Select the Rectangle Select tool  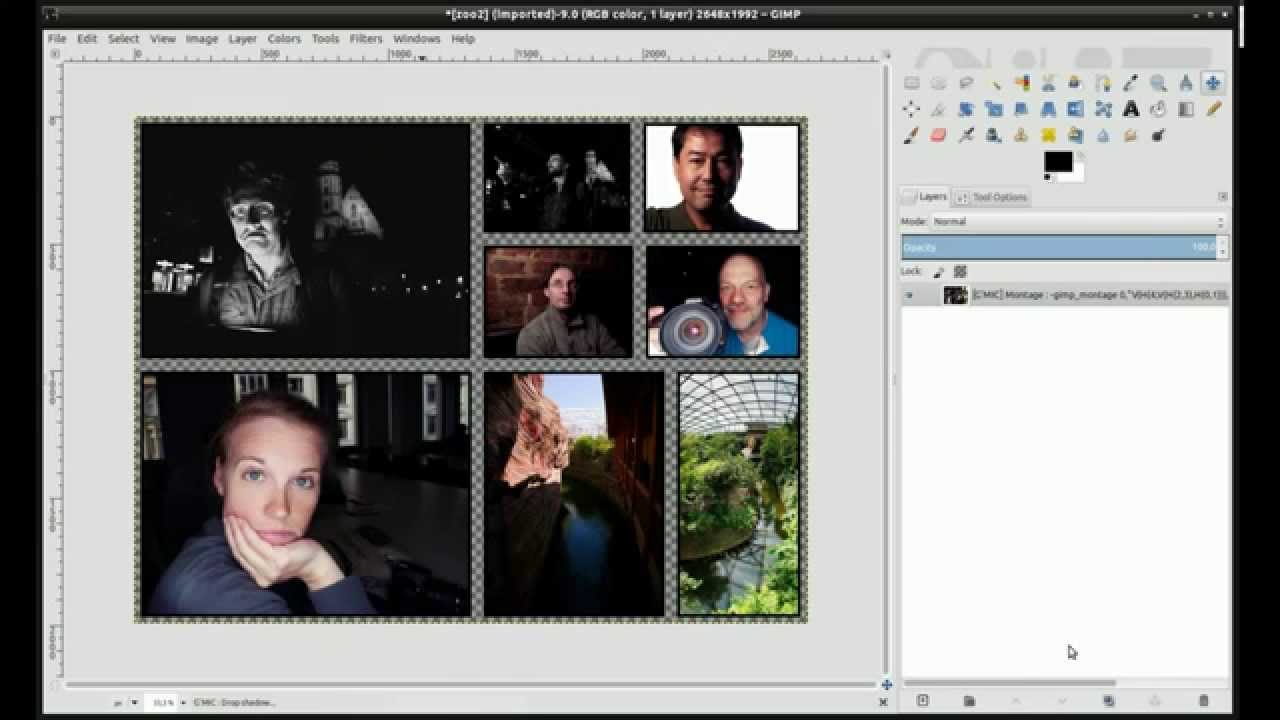[x=911, y=83]
